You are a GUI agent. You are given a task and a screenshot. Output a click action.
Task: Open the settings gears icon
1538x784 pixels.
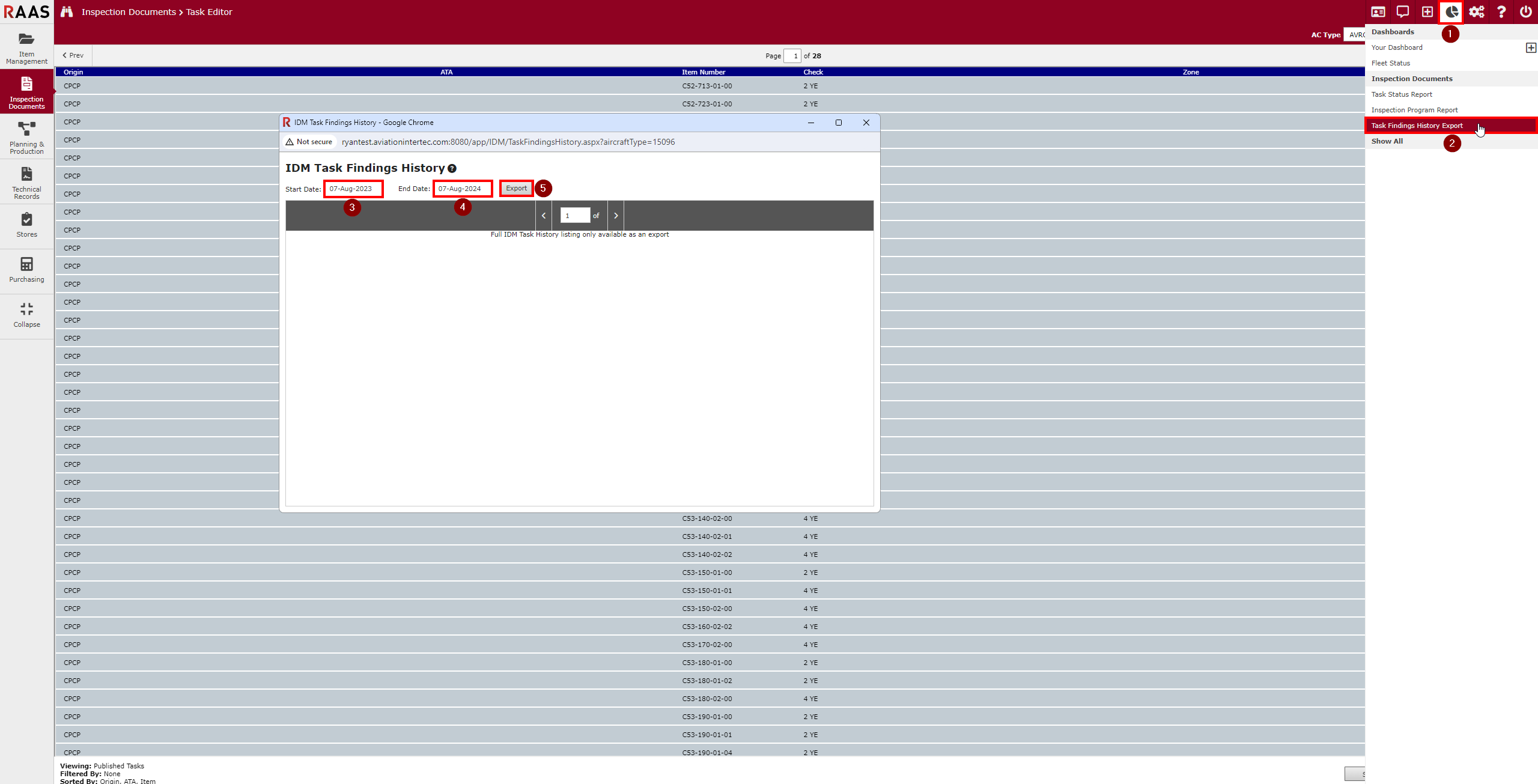[1476, 12]
